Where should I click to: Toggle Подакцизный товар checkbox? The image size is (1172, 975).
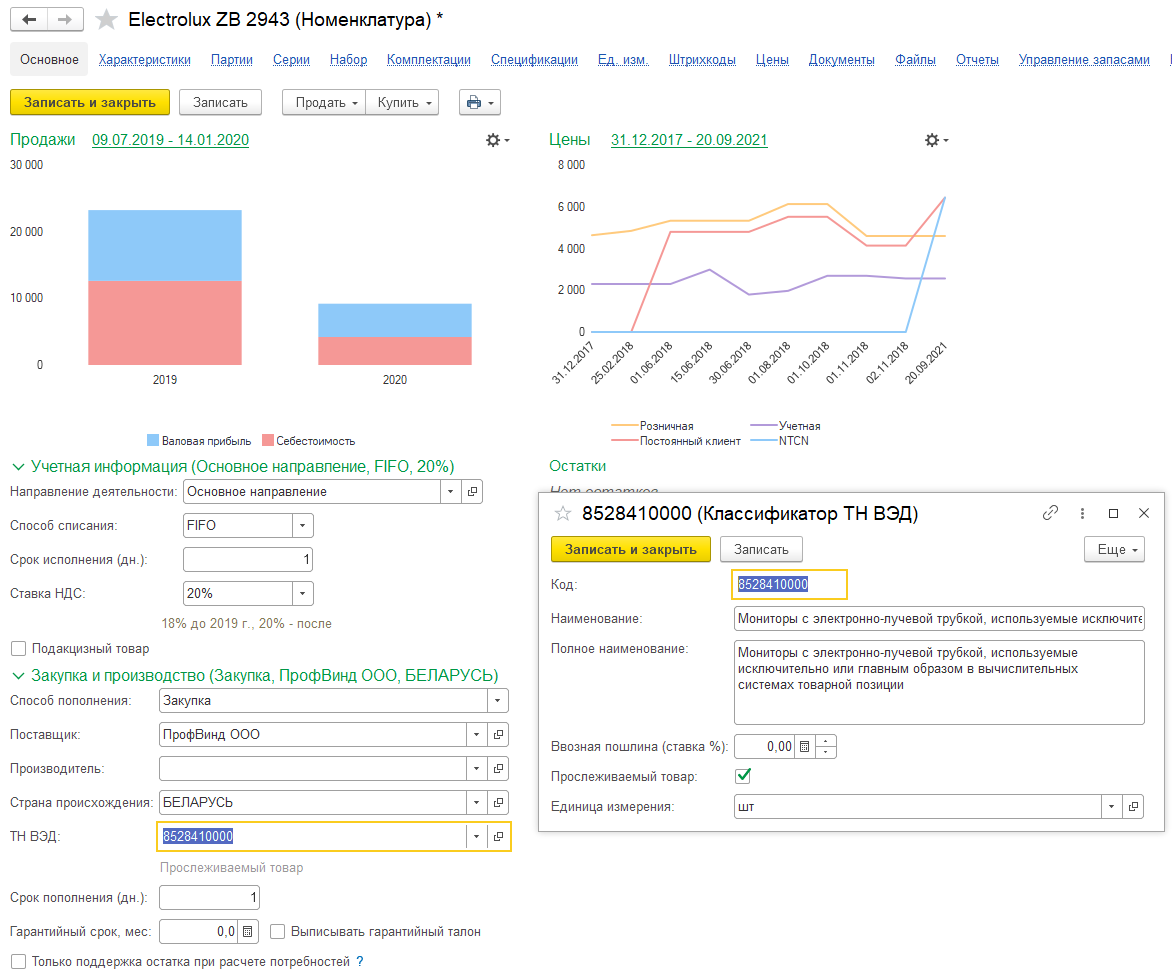pos(19,648)
